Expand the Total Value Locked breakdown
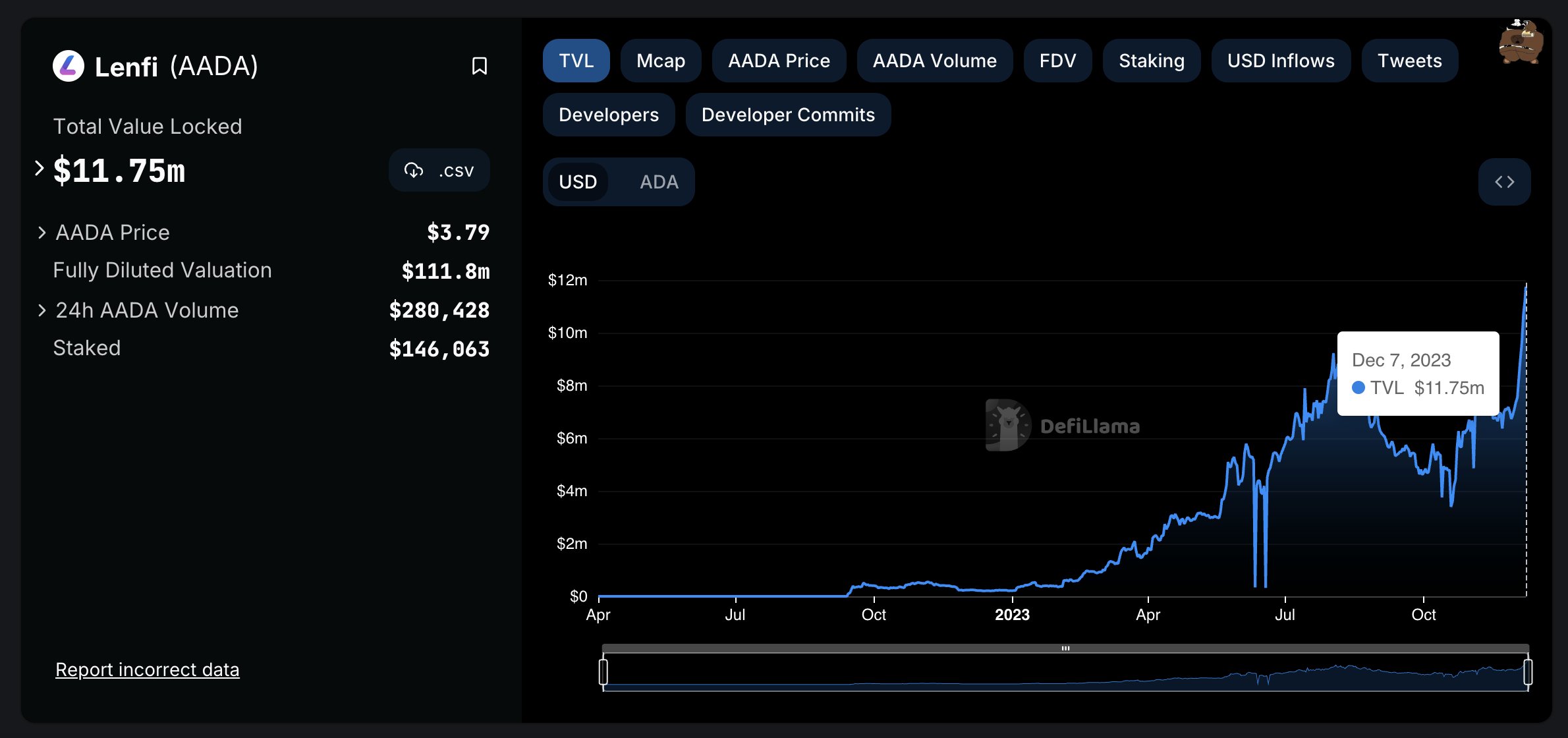1568x738 pixels. pos(40,169)
